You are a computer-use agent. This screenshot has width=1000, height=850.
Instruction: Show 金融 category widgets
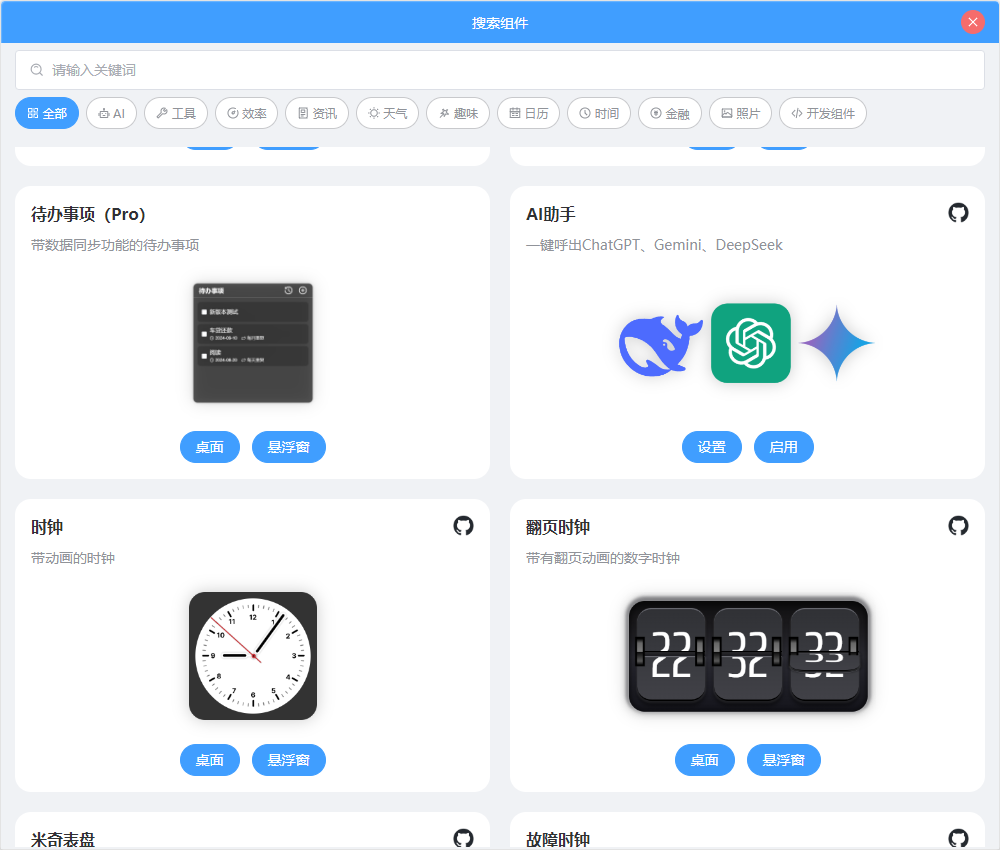670,114
